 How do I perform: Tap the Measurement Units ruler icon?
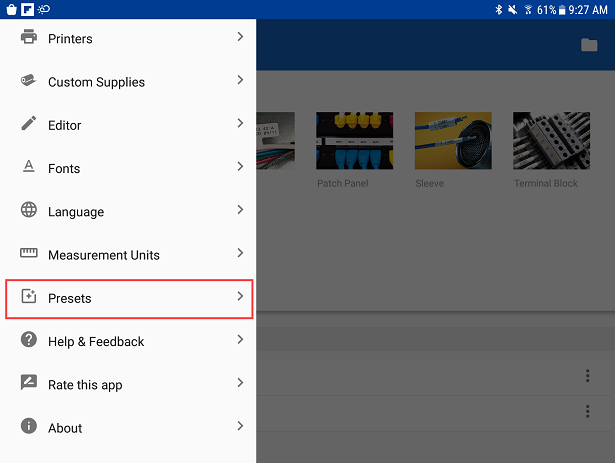pyautogui.click(x=28, y=254)
